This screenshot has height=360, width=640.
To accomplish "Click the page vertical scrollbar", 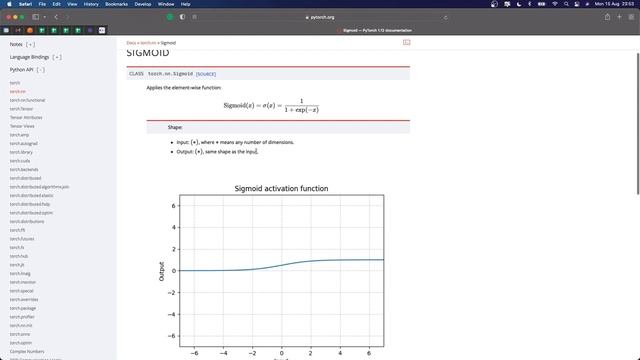I will click(638, 124).
